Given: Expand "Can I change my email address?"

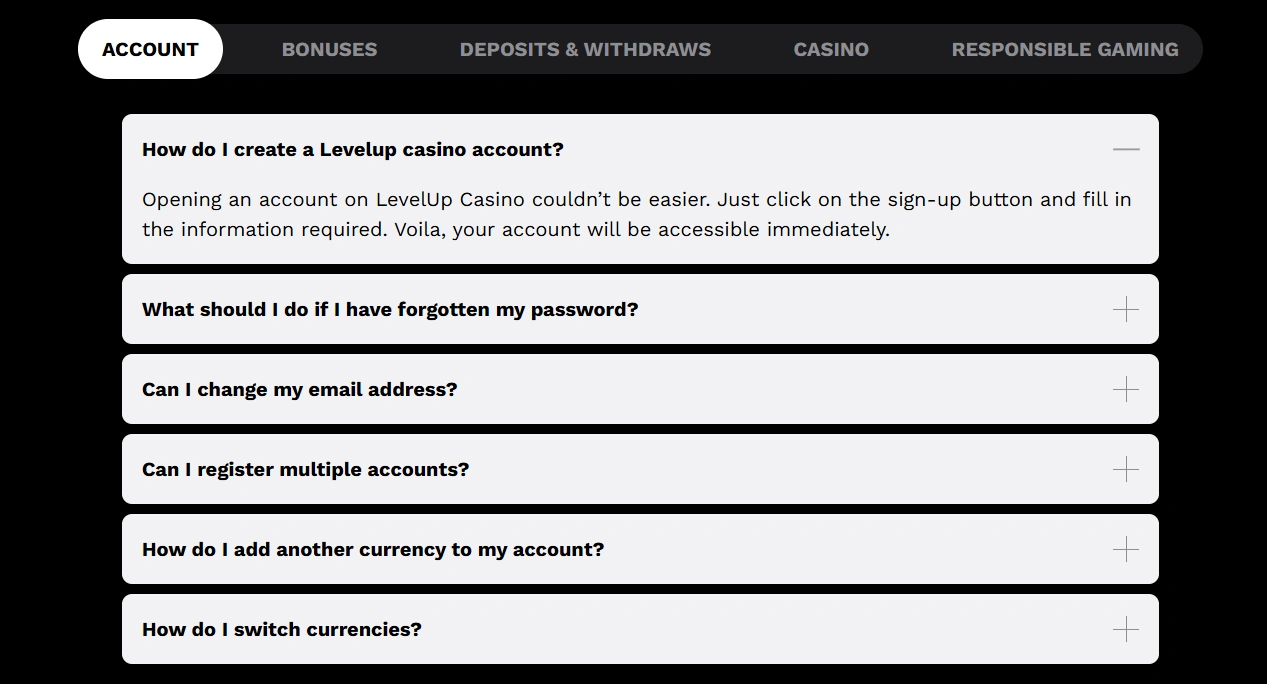Looking at the screenshot, I should point(299,389).
